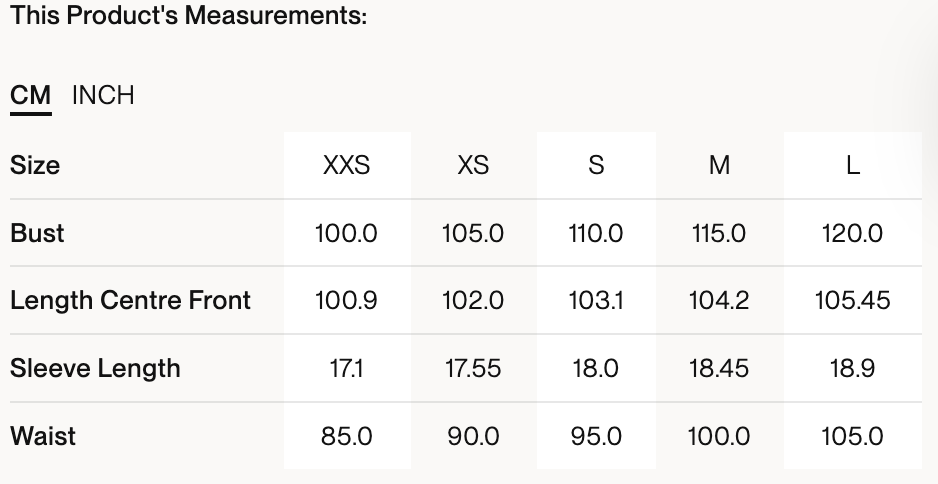Click the XS sleeve length value 17.55
Screen dimensions: 938x484
473,368
